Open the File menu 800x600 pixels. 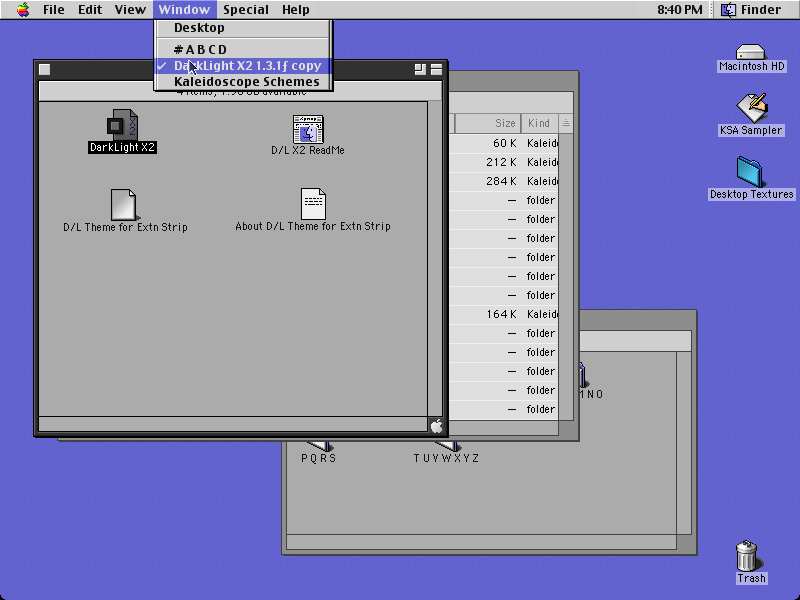[54, 10]
